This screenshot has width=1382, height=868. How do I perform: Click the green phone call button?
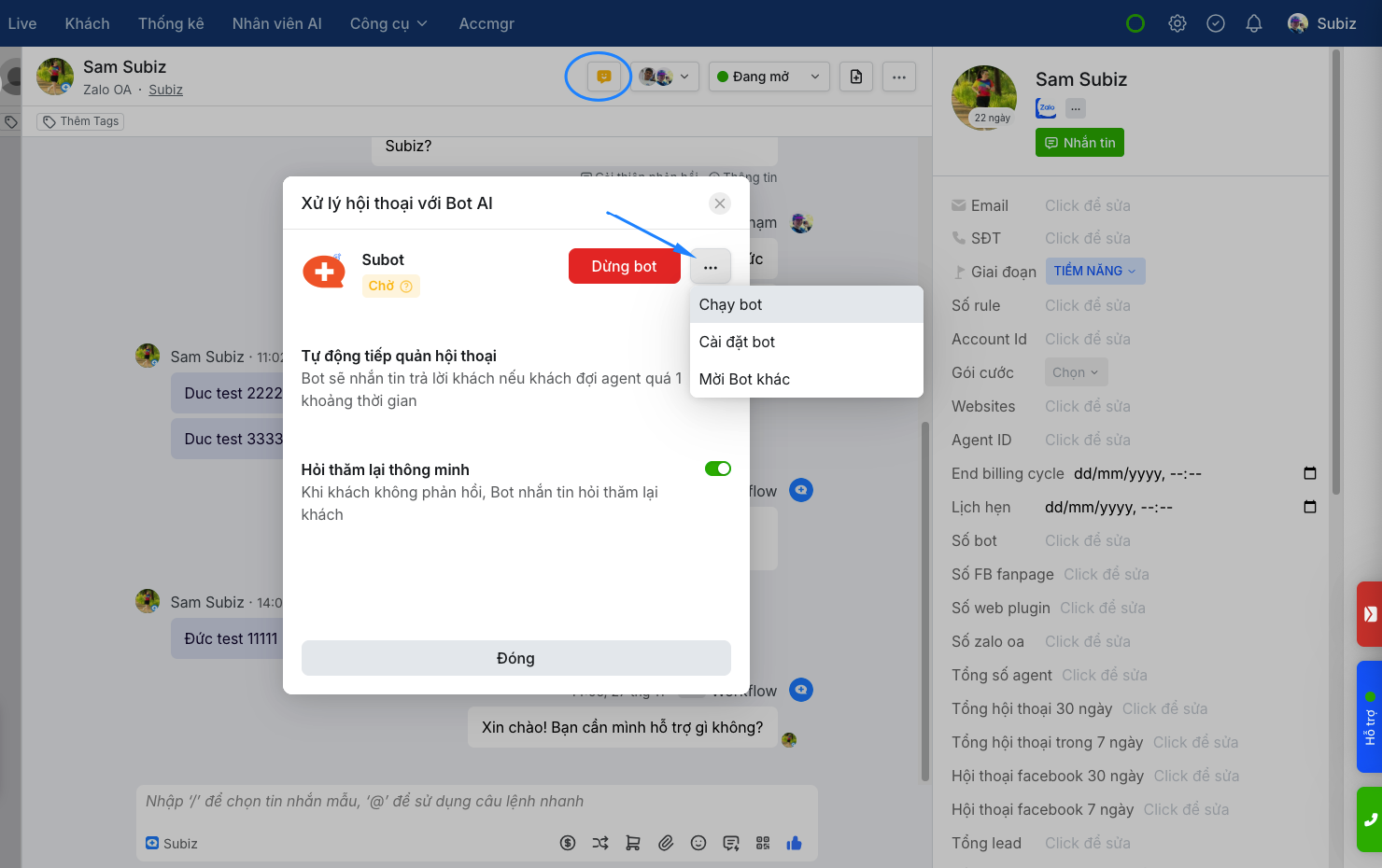coord(1369,819)
